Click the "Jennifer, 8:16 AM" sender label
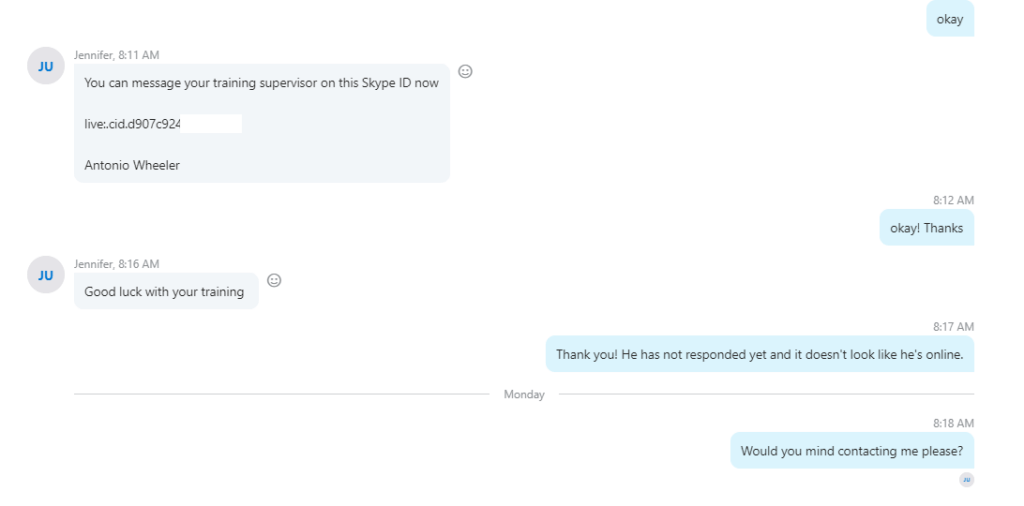Viewport: 1024px width, 506px height. [116, 264]
